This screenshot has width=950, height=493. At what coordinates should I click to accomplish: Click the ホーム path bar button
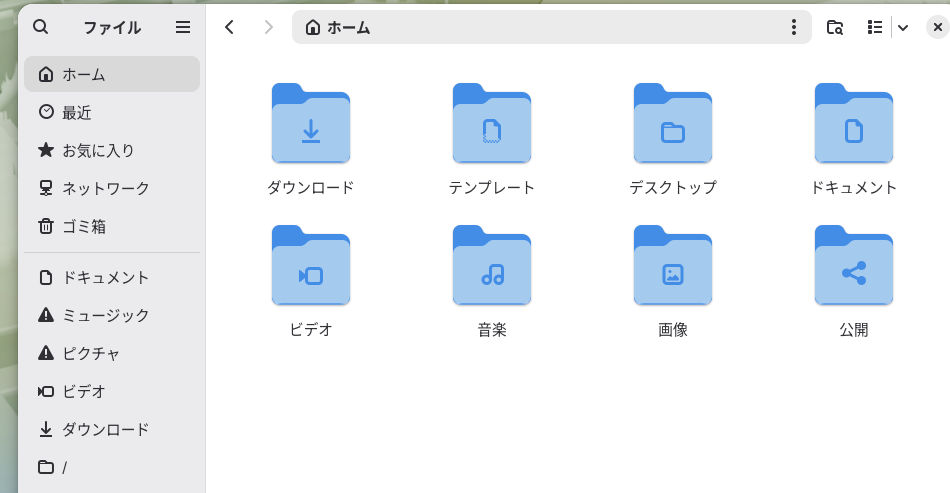[338, 27]
